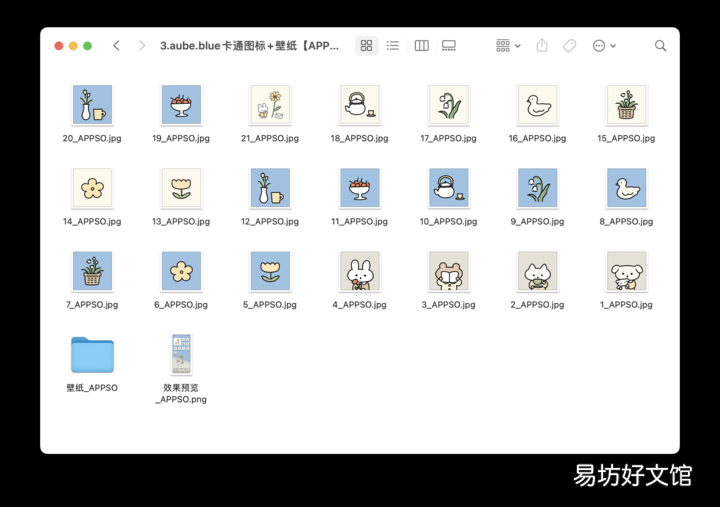Image resolution: width=720 pixels, height=507 pixels.
Task: Click the file name 6_APPSO.jpg
Action: click(181, 304)
